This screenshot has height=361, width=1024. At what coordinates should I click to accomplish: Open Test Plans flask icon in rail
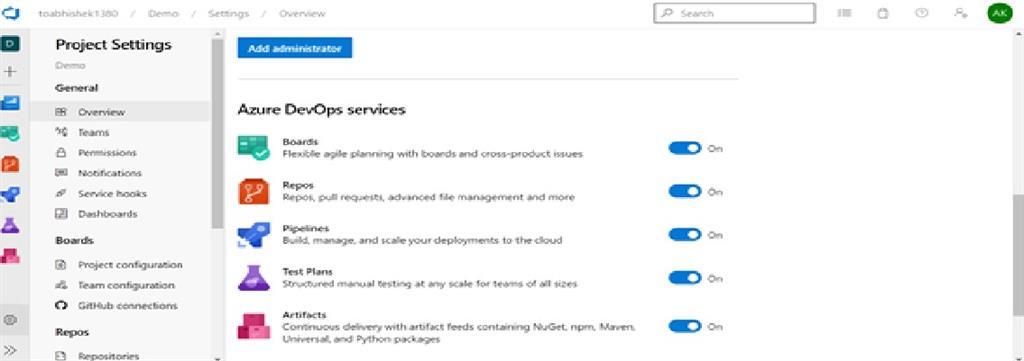pyautogui.click(x=10, y=225)
